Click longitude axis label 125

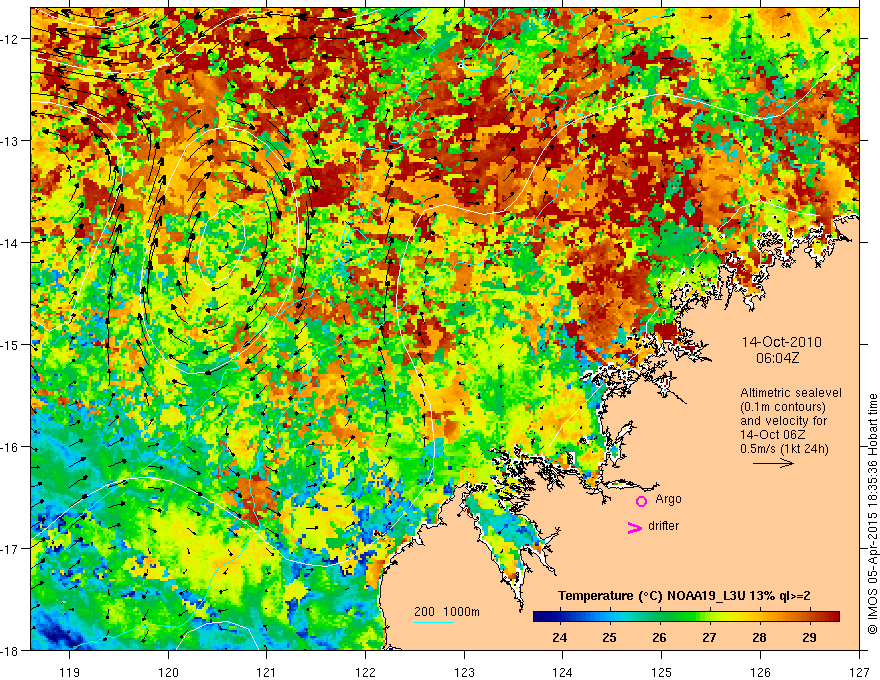[662, 672]
